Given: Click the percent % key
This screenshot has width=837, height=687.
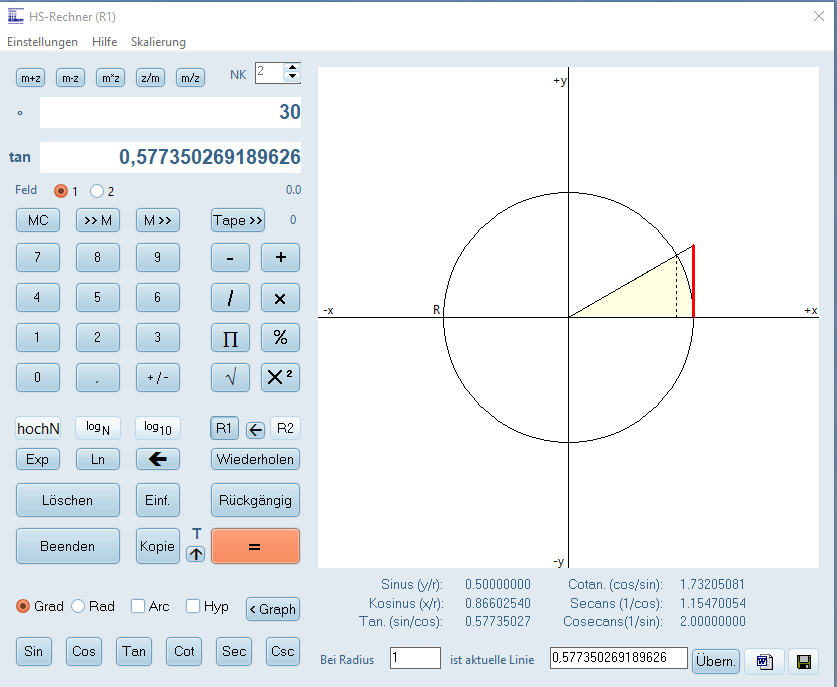Looking at the screenshot, I should pos(280,338).
